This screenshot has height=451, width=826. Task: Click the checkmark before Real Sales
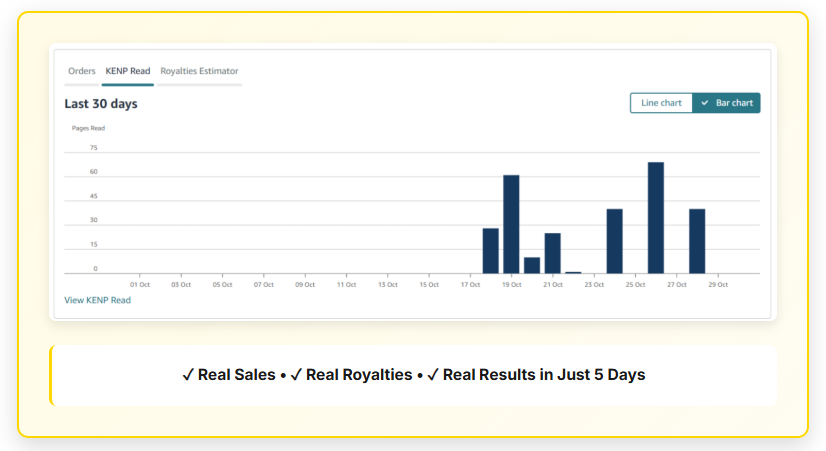pos(188,375)
